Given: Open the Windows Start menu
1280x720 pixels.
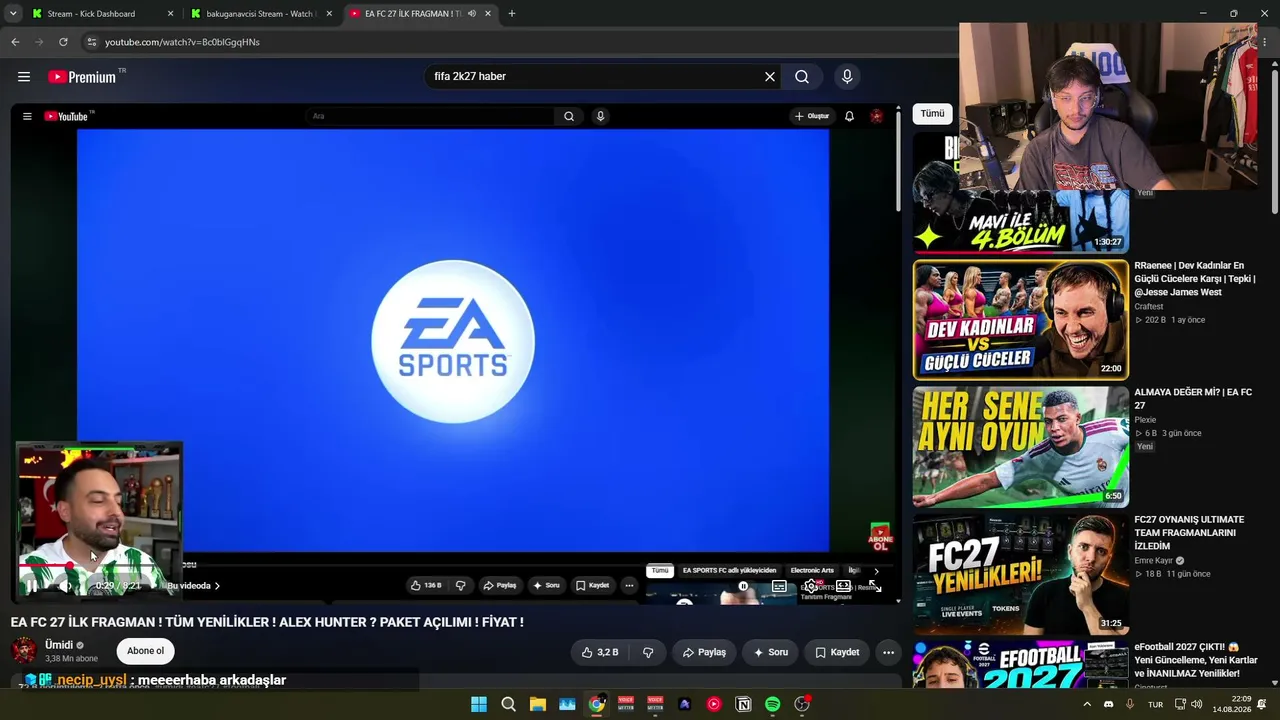Looking at the screenshot, I should [479, 704].
